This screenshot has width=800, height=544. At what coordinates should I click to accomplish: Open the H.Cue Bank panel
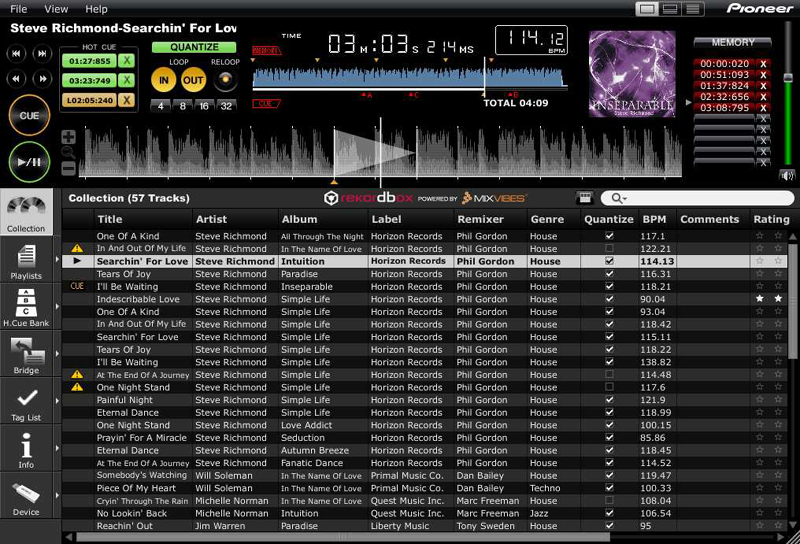click(27, 307)
